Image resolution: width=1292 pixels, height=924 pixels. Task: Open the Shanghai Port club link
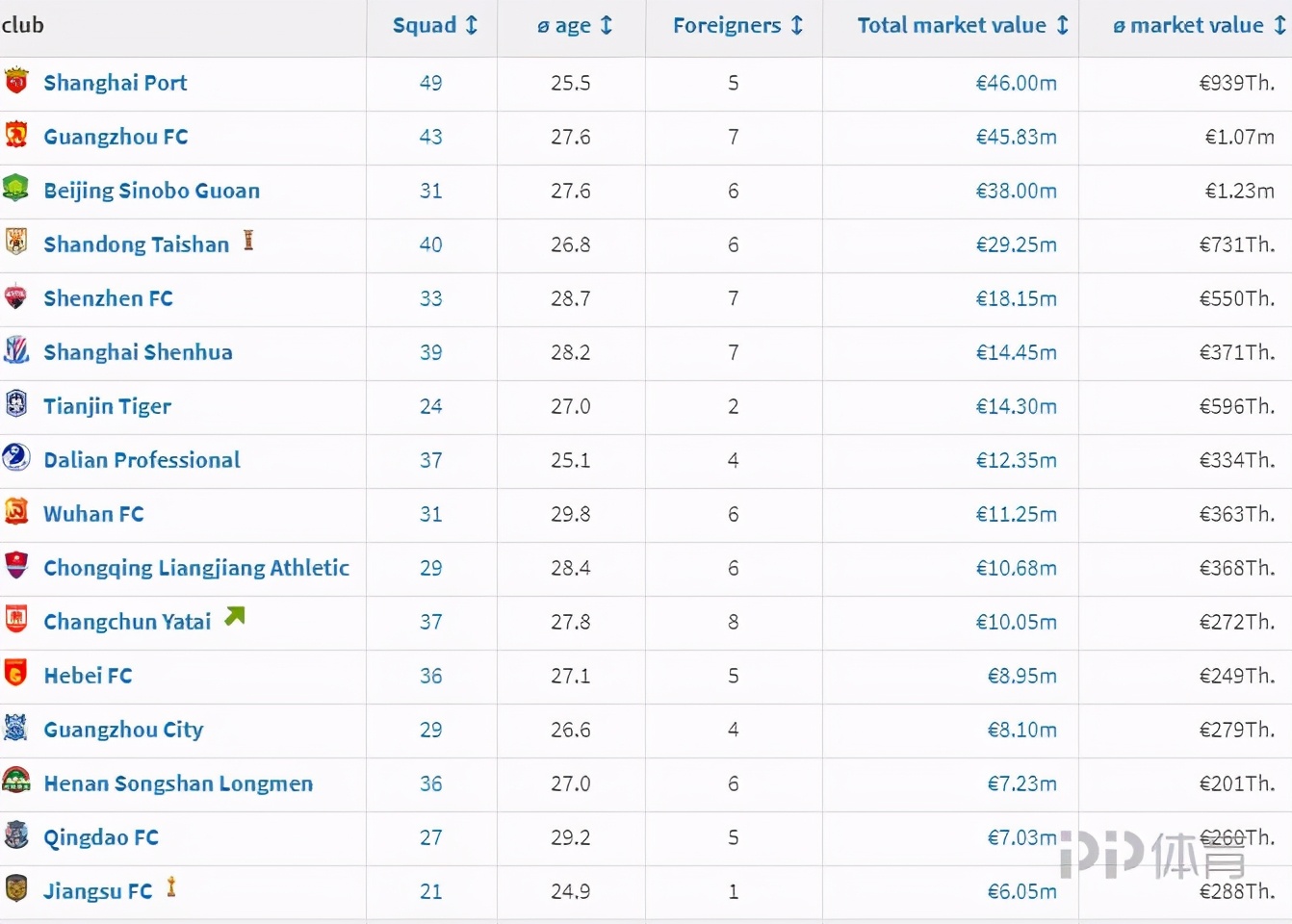pyautogui.click(x=116, y=83)
